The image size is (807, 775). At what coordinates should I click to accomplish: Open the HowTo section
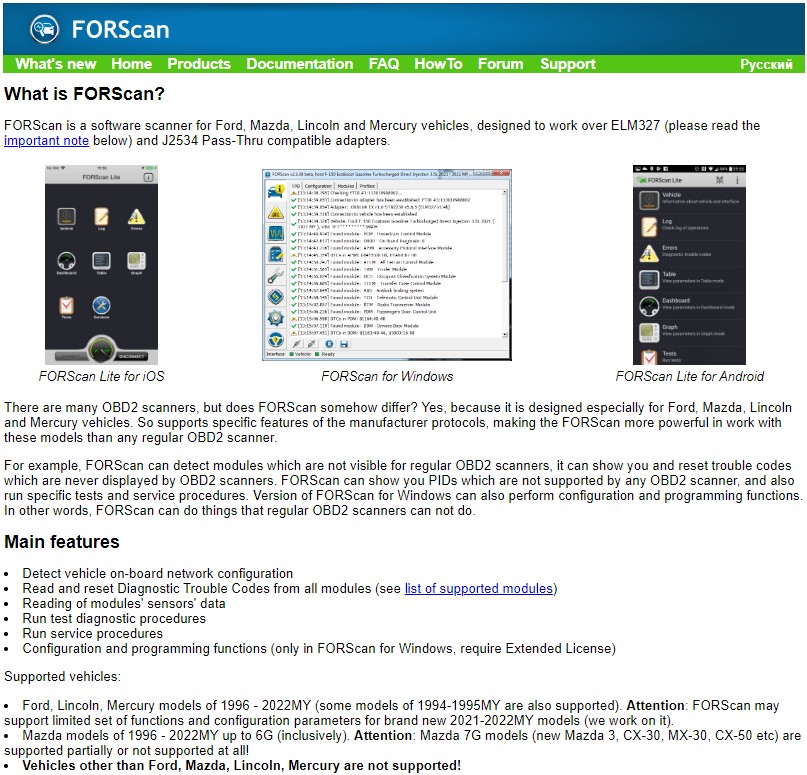point(438,64)
